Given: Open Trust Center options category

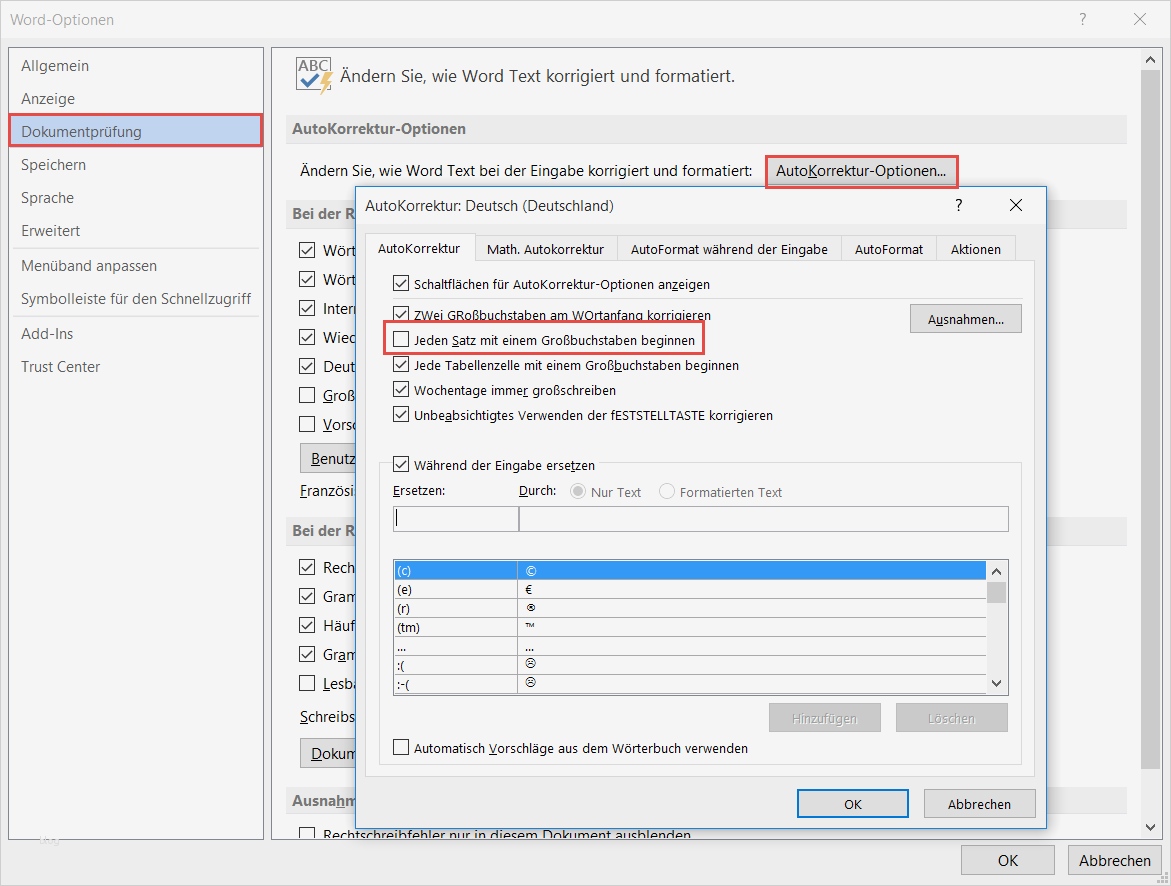Looking at the screenshot, I should tap(136, 367).
